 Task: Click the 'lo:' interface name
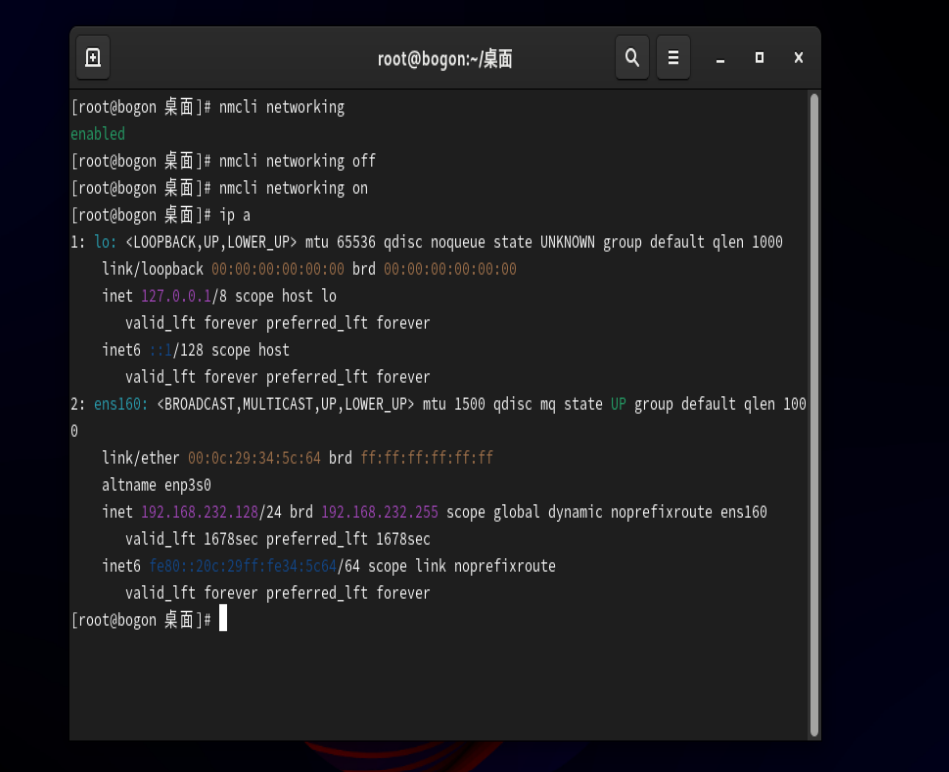point(105,242)
